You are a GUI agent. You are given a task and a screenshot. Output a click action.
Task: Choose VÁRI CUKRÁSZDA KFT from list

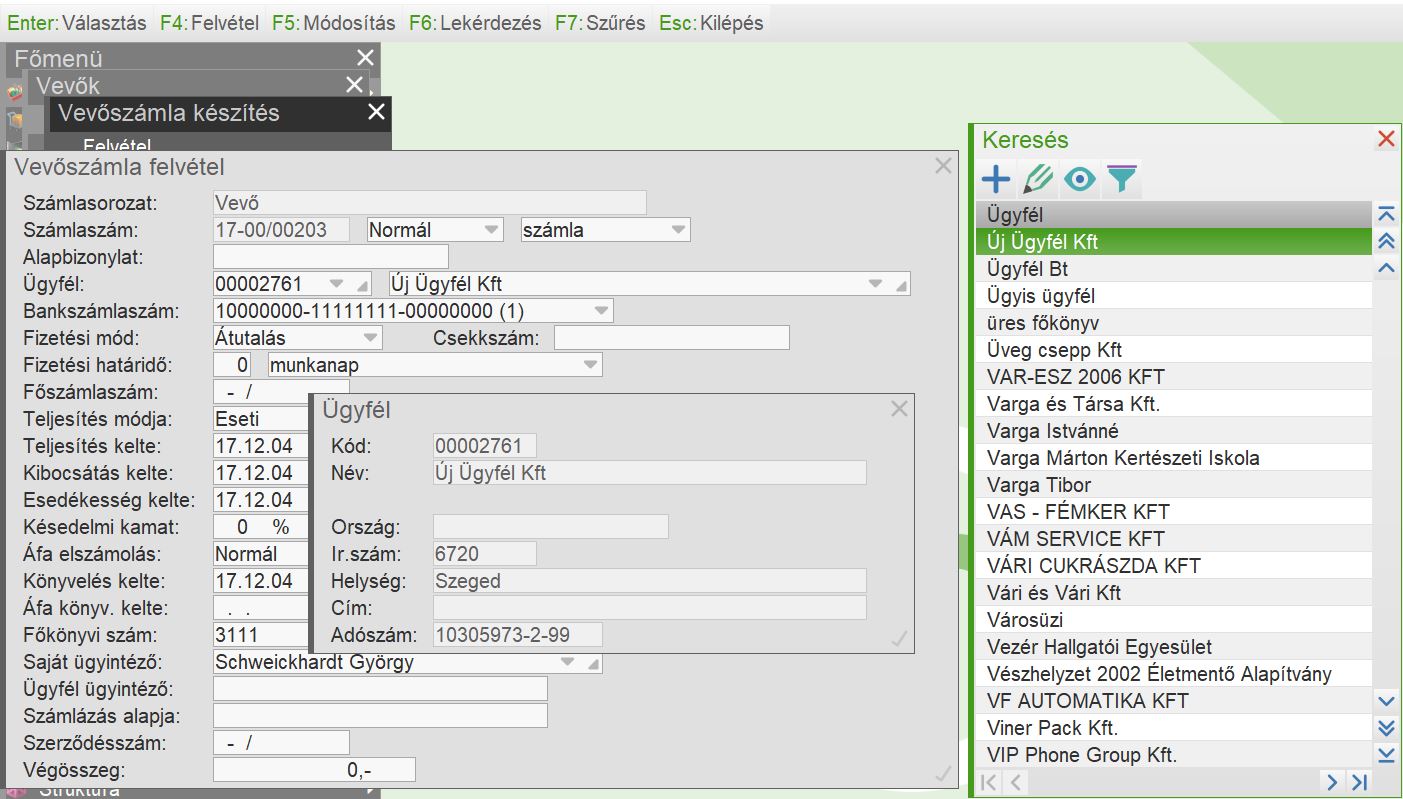tap(1093, 566)
